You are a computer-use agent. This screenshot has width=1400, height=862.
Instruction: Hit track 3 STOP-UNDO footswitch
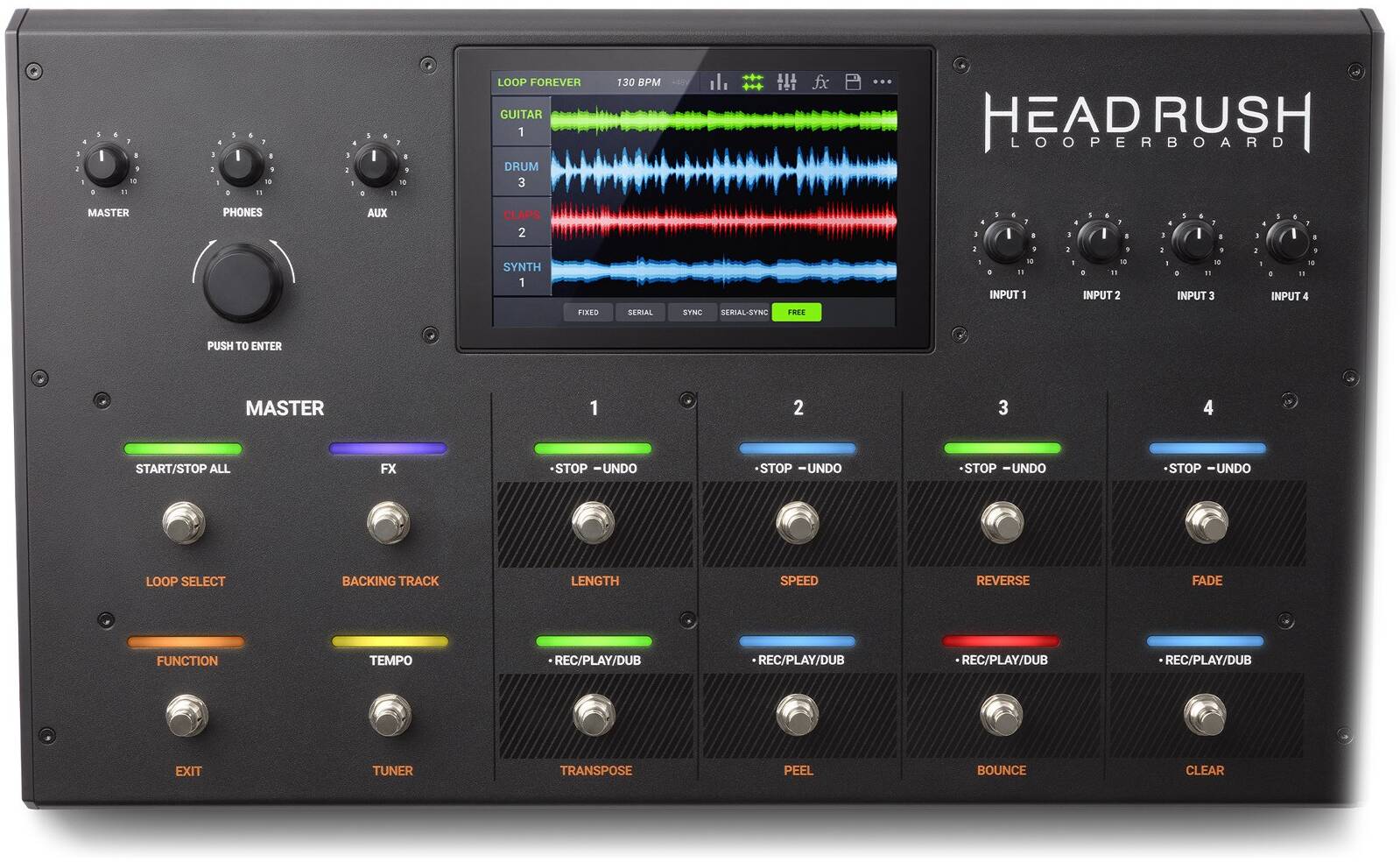[x=1003, y=522]
